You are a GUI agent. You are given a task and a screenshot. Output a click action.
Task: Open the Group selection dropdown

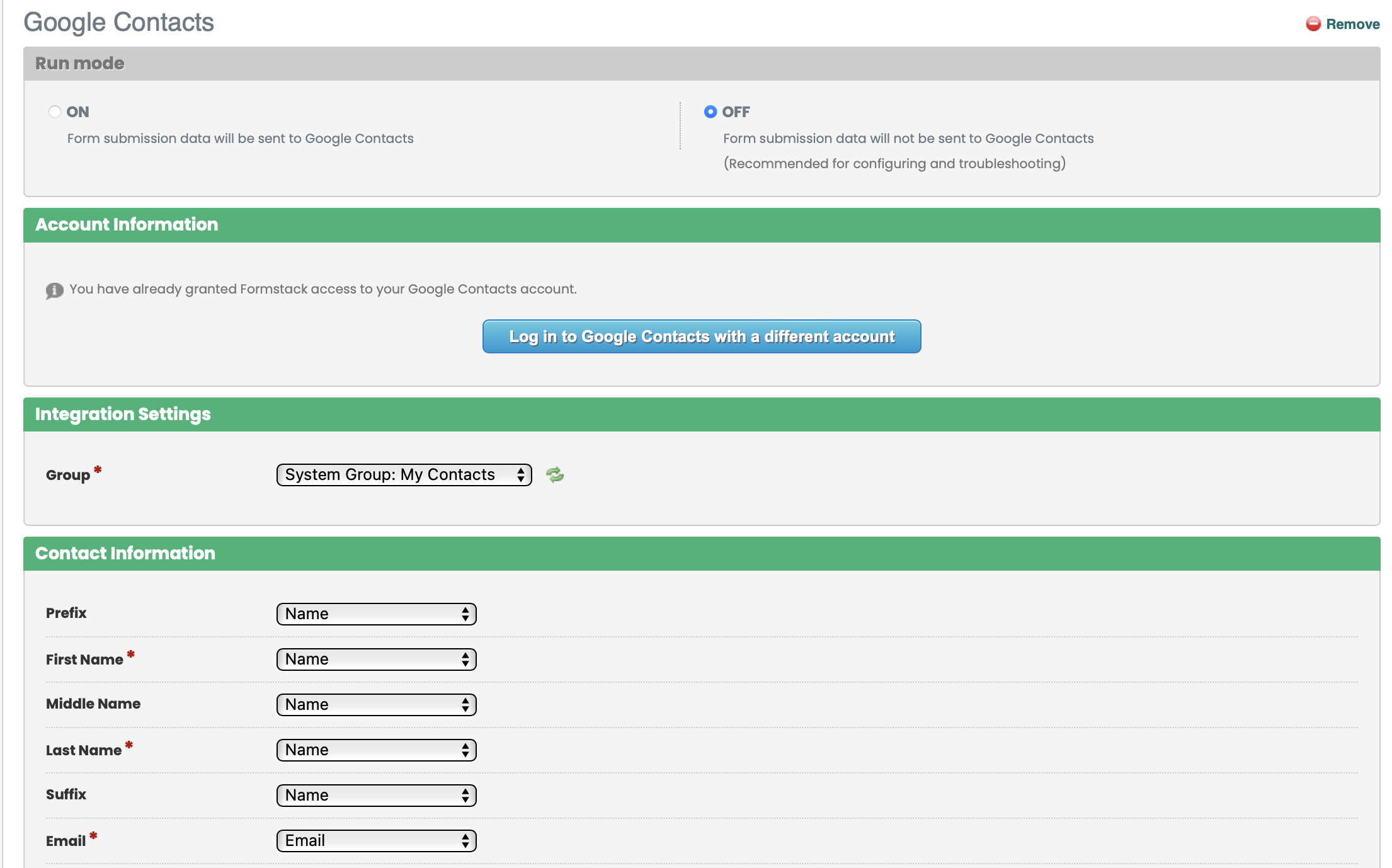403,475
